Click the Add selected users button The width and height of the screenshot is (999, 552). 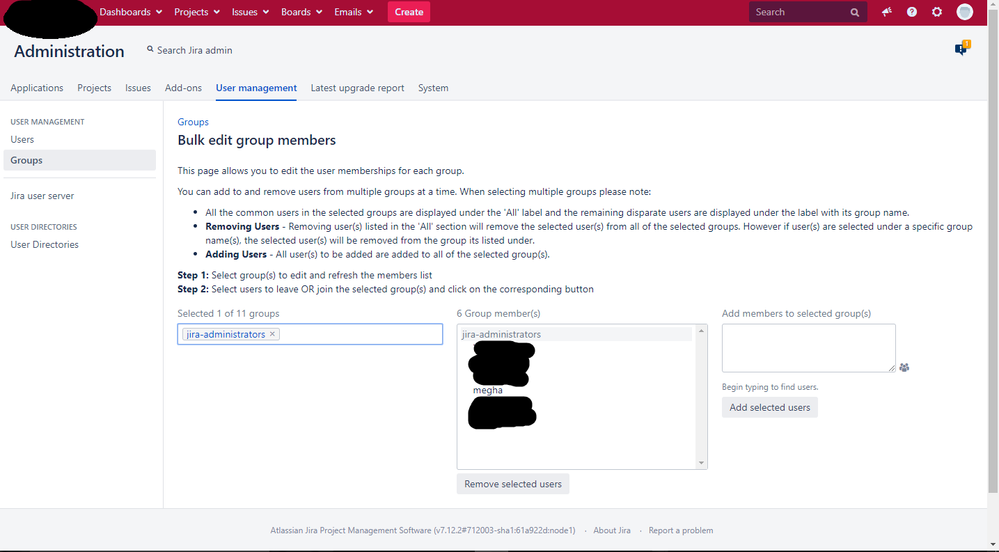pos(770,407)
